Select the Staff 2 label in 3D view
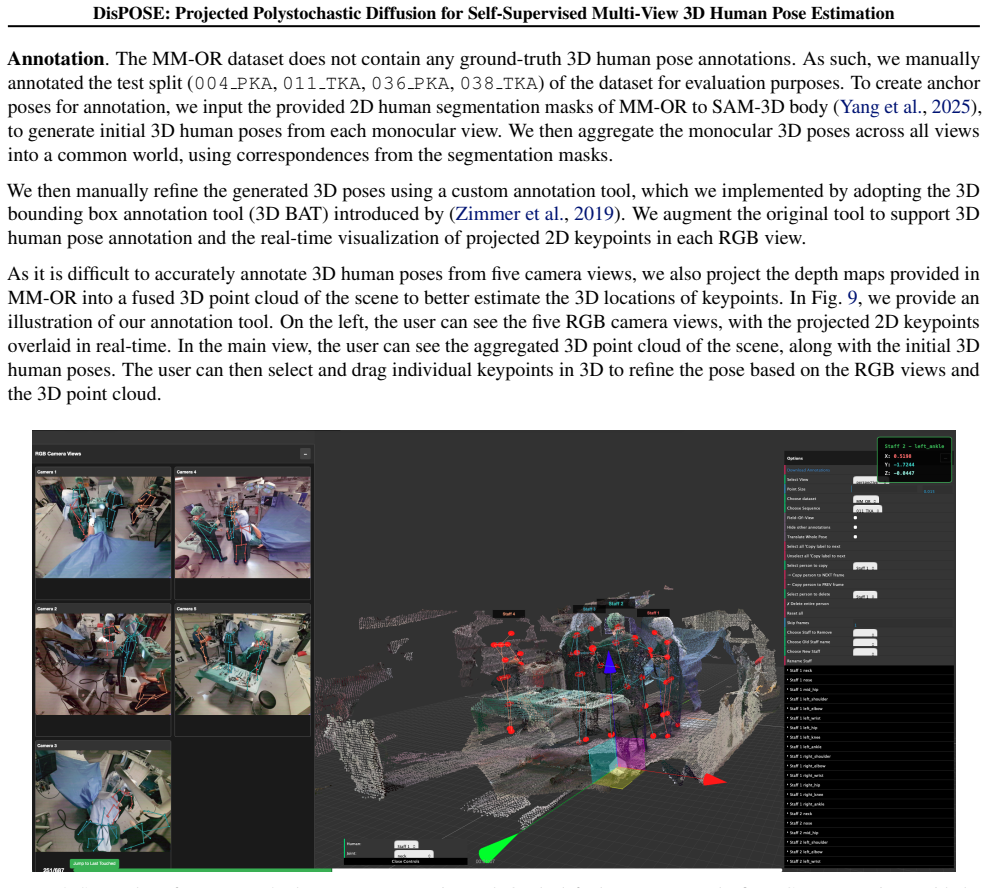Image resolution: width=988 pixels, height=888 pixels. [616, 604]
